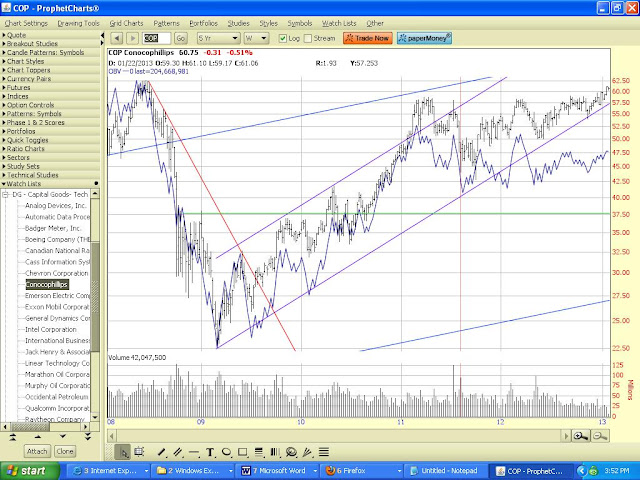
Task: Zoom out with the magnifier minus icon
Action: [600, 436]
